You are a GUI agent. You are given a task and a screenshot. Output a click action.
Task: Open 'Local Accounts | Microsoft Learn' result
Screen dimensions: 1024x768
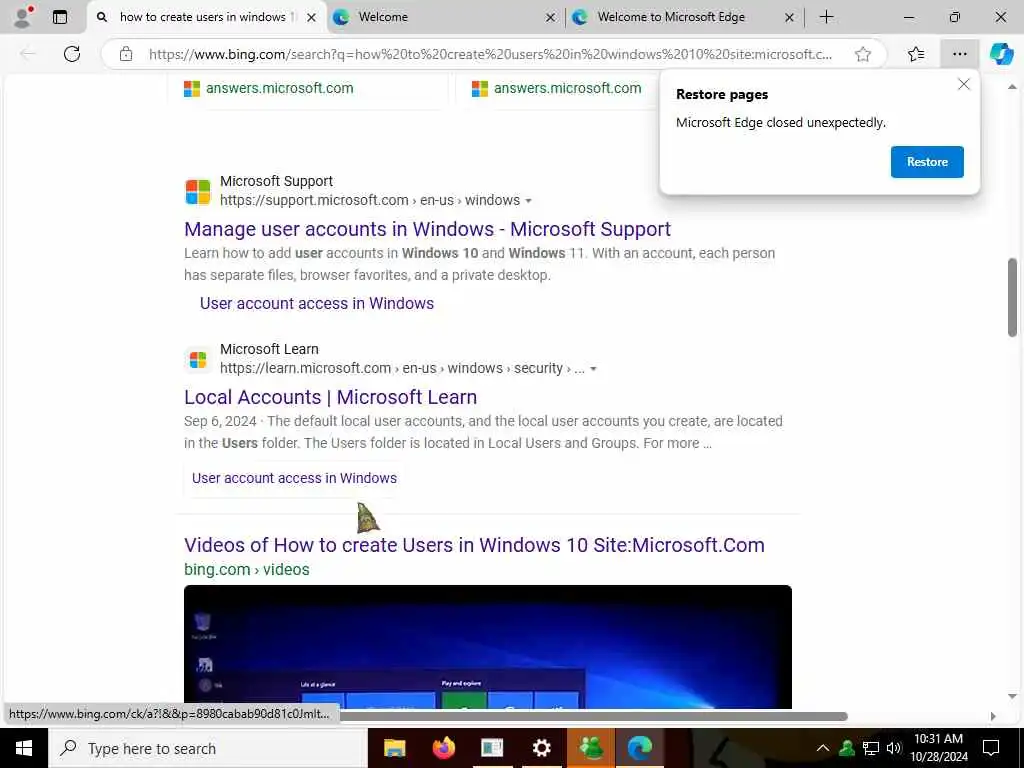point(330,397)
